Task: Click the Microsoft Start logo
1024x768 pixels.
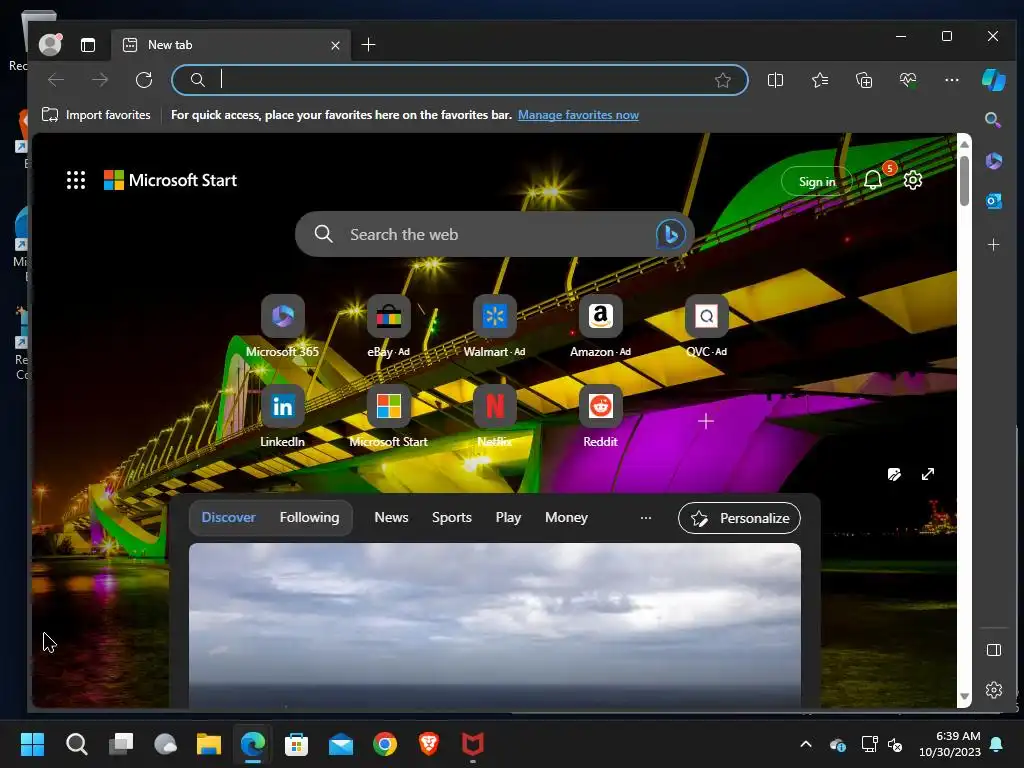Action: click(x=170, y=180)
